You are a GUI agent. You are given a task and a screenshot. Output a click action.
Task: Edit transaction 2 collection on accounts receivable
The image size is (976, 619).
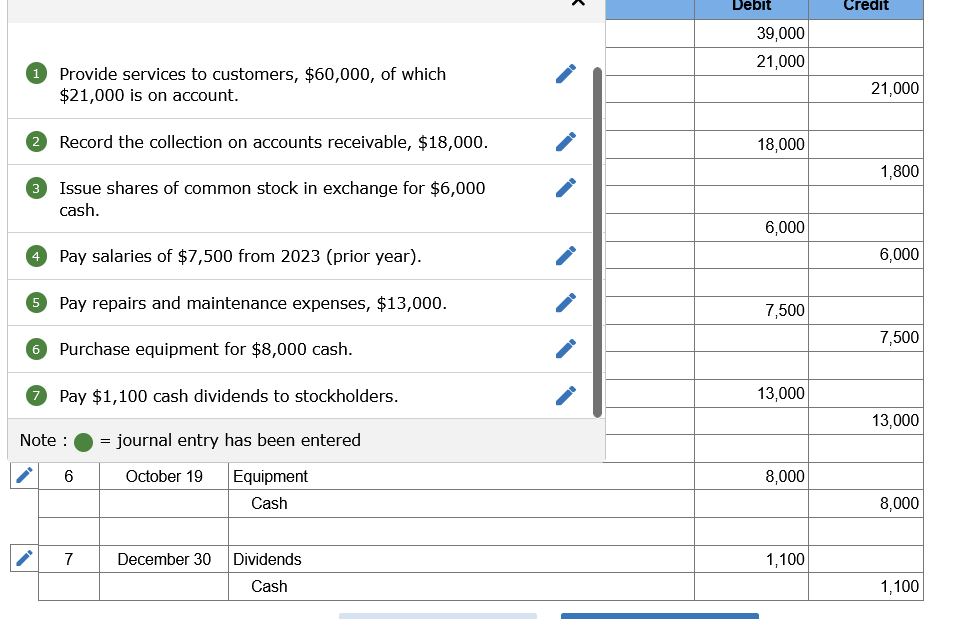[566, 142]
